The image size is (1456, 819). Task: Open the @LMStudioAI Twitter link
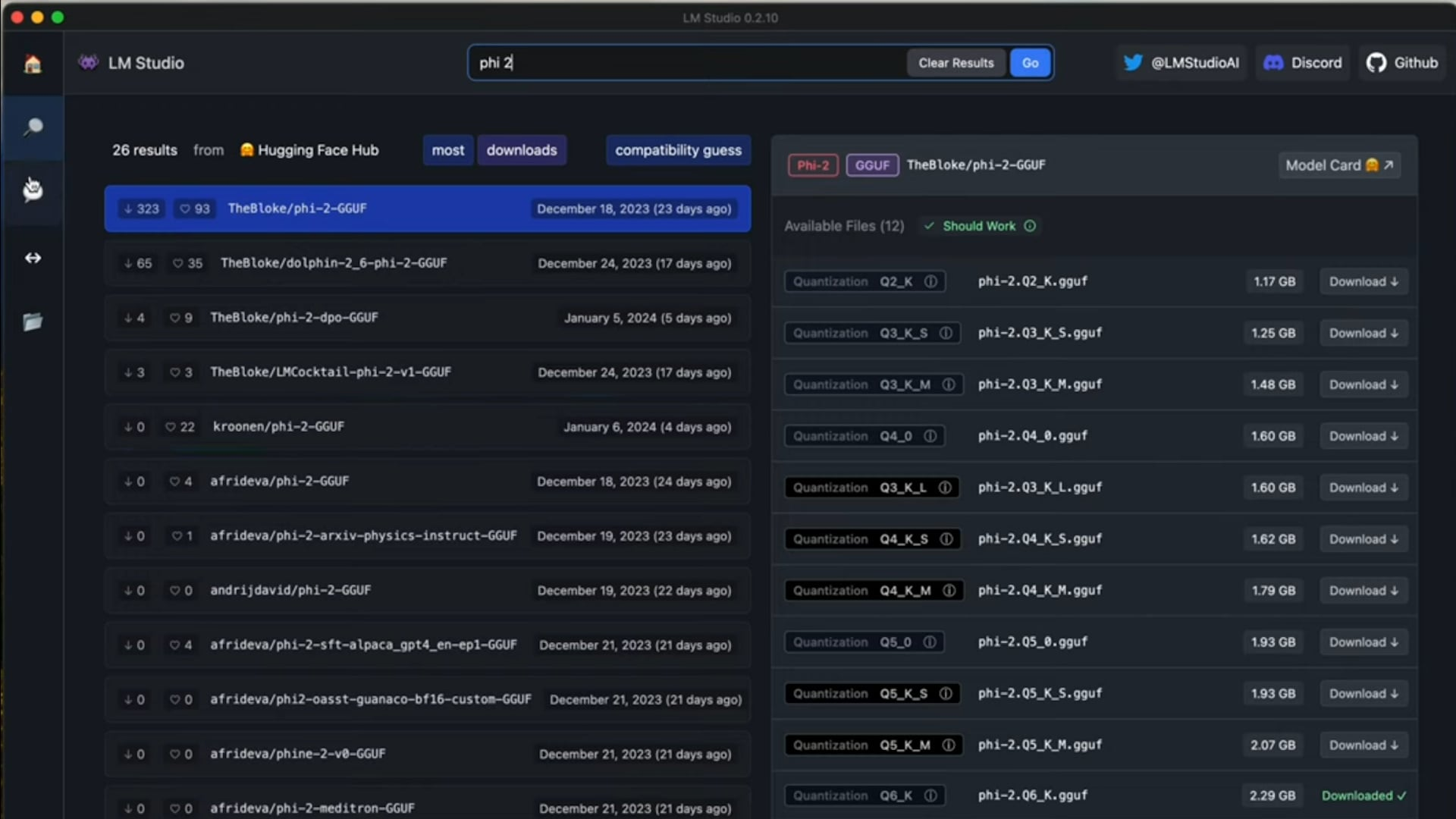1181,63
